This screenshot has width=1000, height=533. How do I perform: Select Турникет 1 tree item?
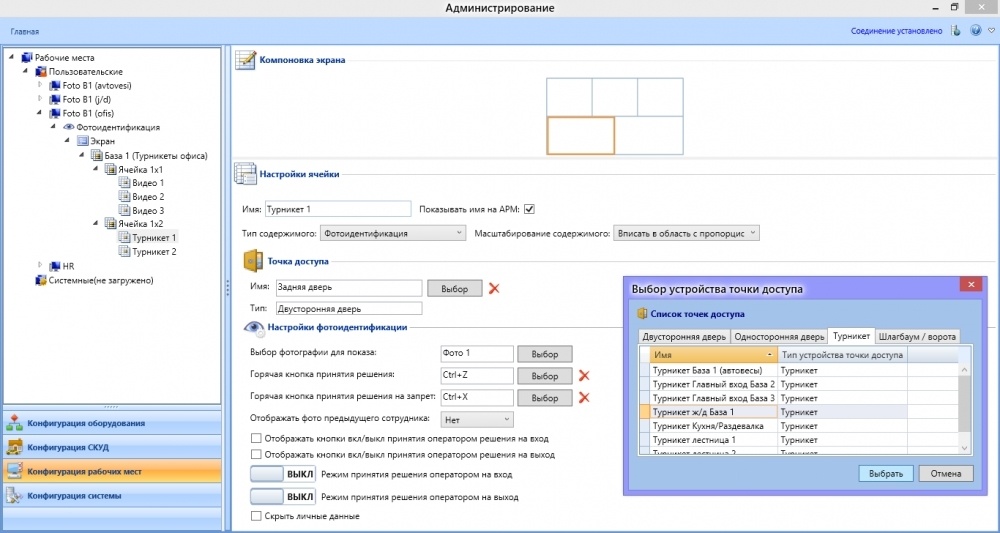154,238
